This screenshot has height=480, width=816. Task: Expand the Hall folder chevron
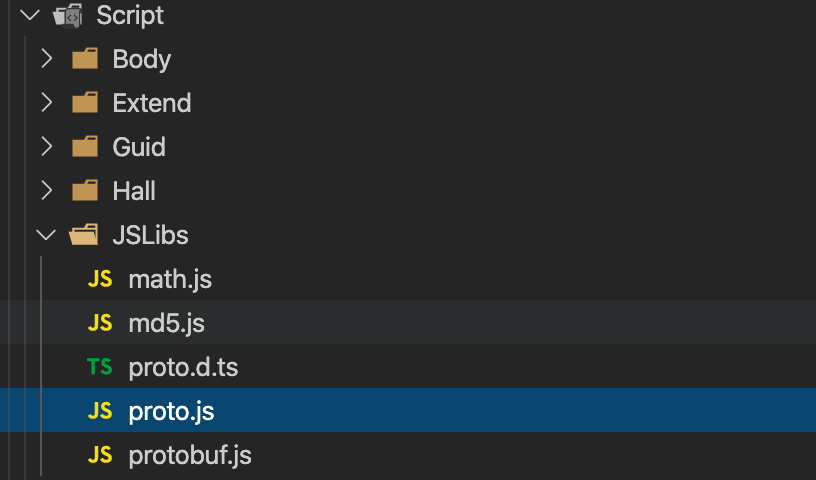tap(46, 191)
